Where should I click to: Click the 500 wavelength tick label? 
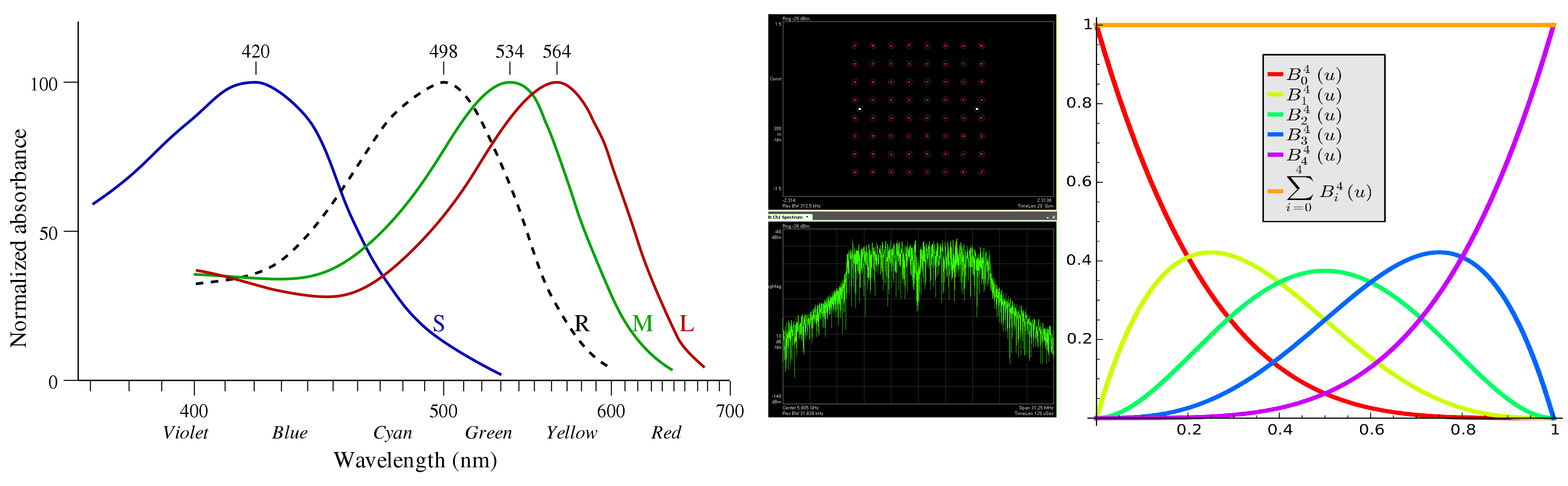tap(443, 411)
